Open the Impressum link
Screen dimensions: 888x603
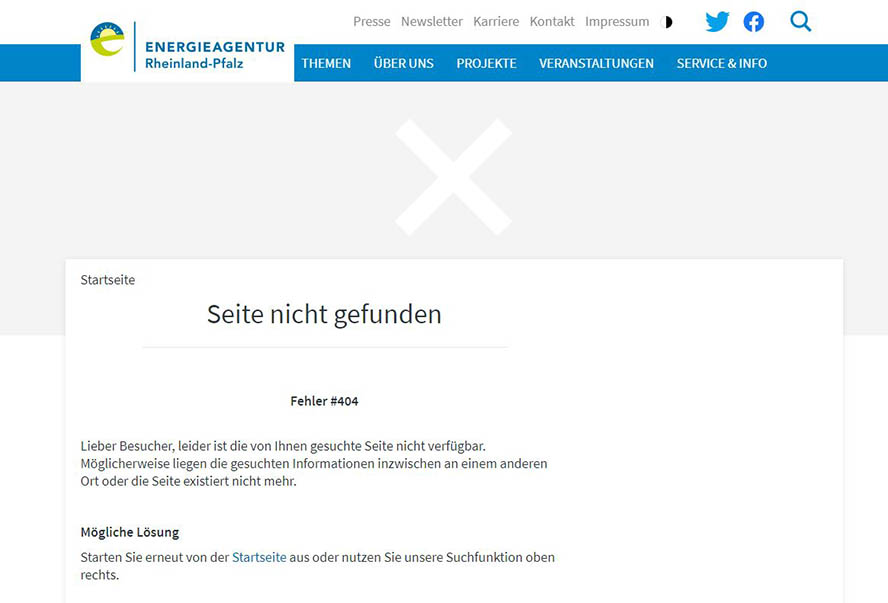[x=616, y=21]
